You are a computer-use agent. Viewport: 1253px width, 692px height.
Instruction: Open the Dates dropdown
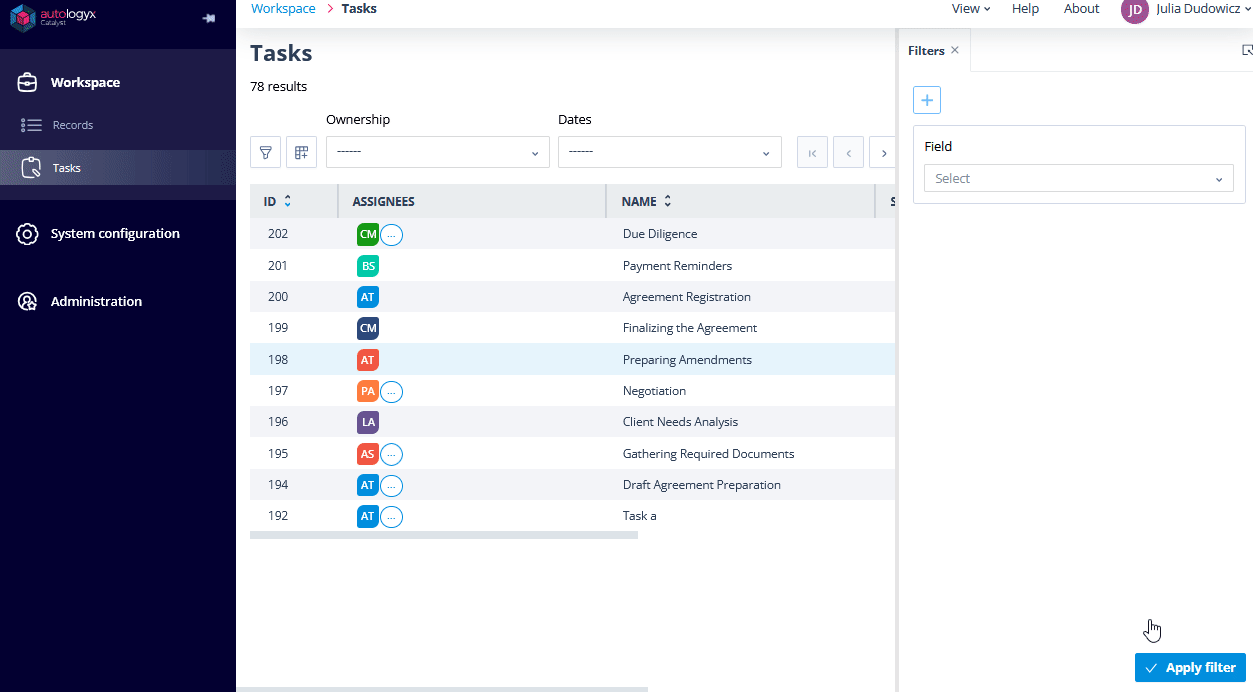point(670,152)
